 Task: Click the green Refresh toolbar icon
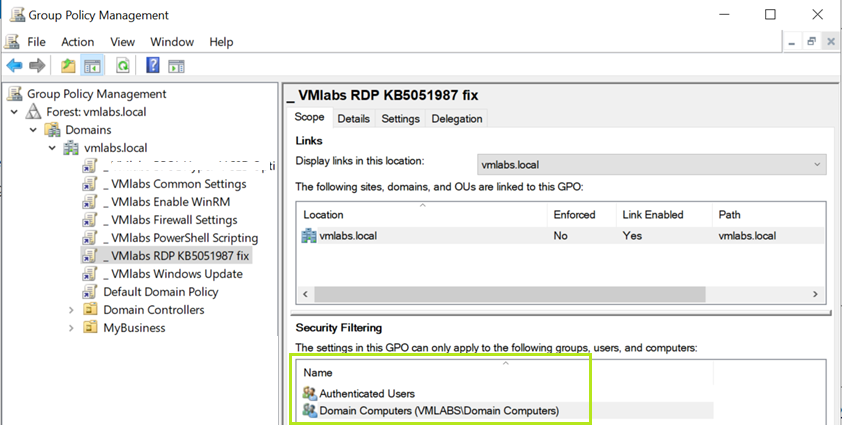pos(122,66)
